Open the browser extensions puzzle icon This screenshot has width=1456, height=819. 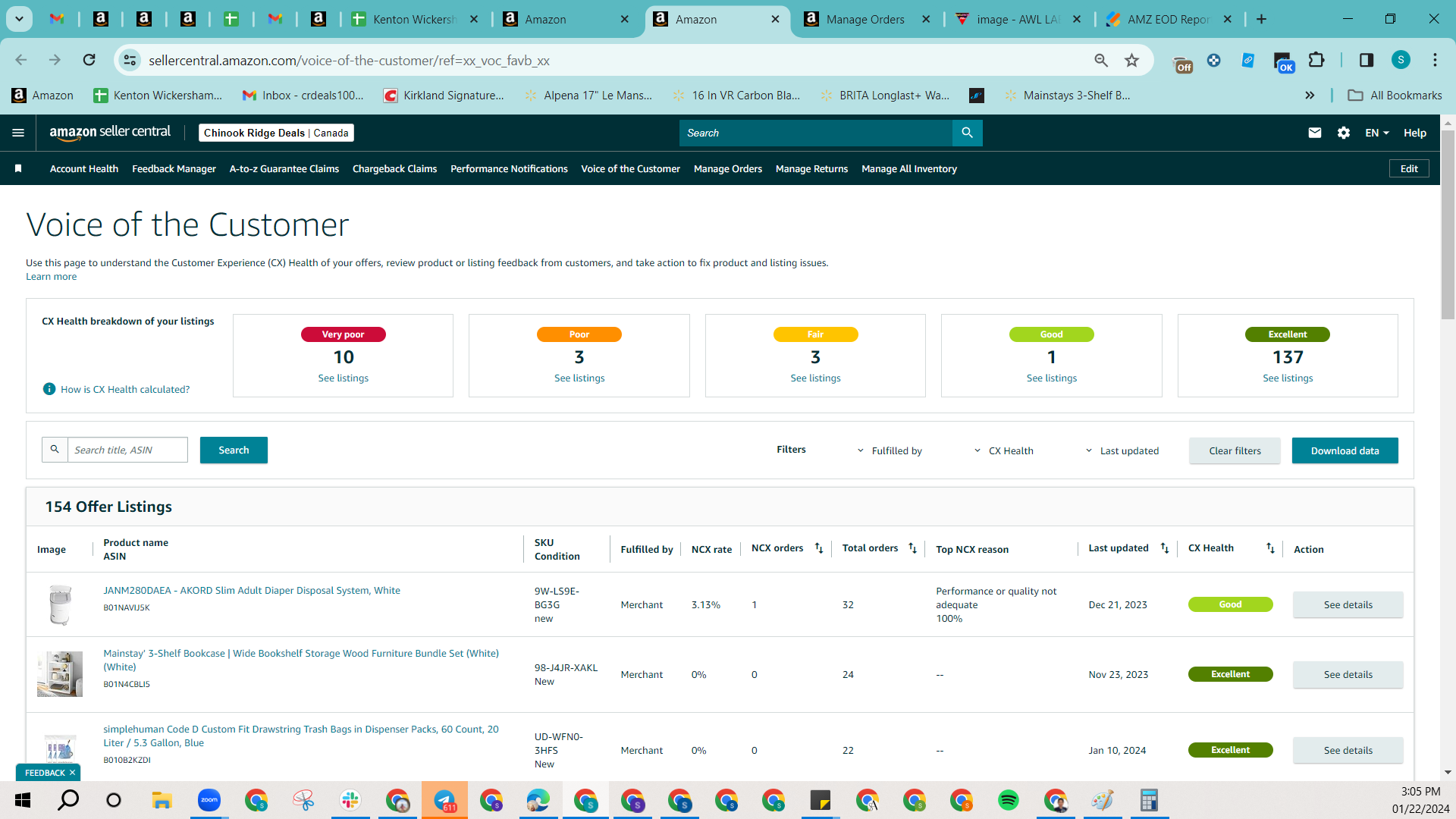click(x=1316, y=60)
